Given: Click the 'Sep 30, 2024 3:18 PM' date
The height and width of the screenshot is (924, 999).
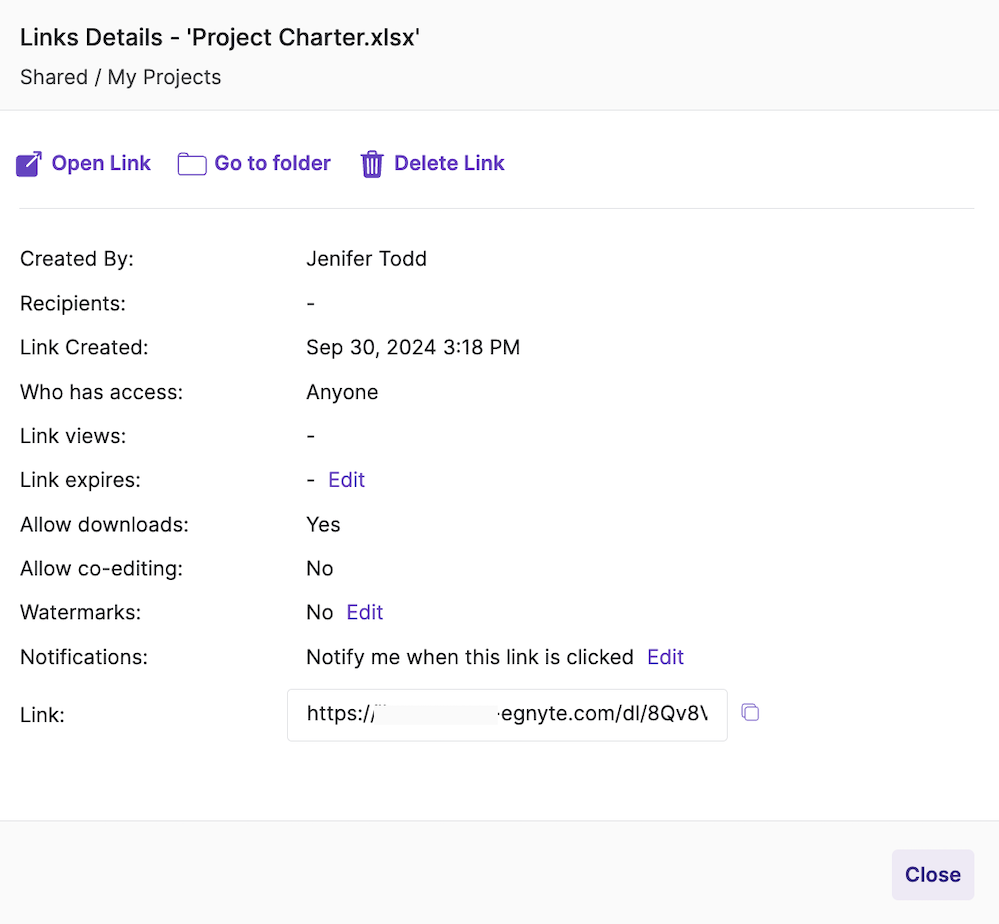Looking at the screenshot, I should [413, 347].
